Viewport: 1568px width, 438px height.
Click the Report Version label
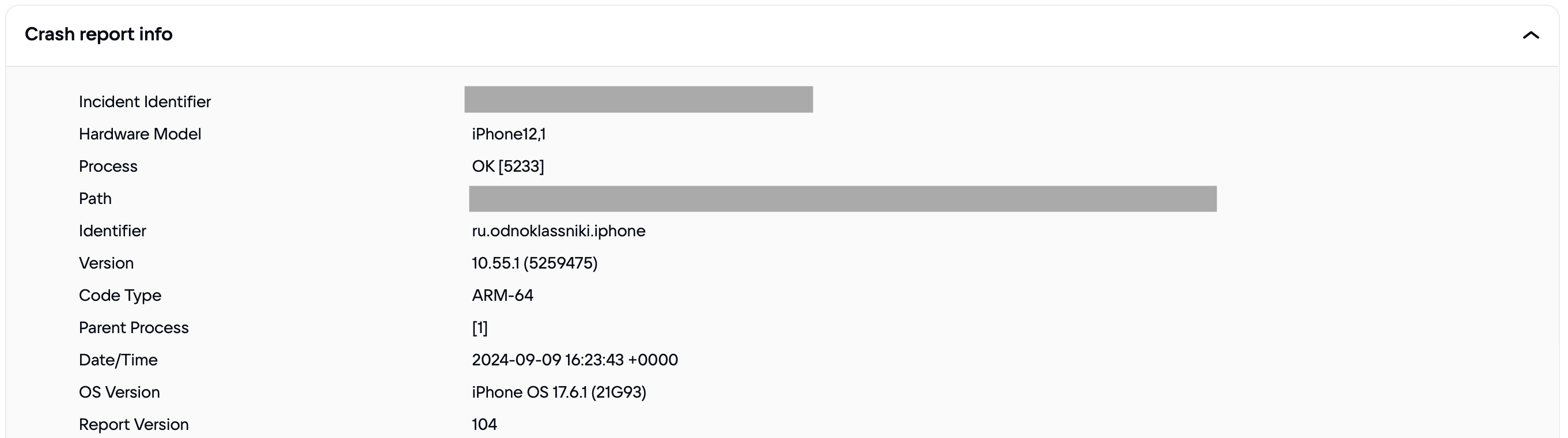click(134, 425)
